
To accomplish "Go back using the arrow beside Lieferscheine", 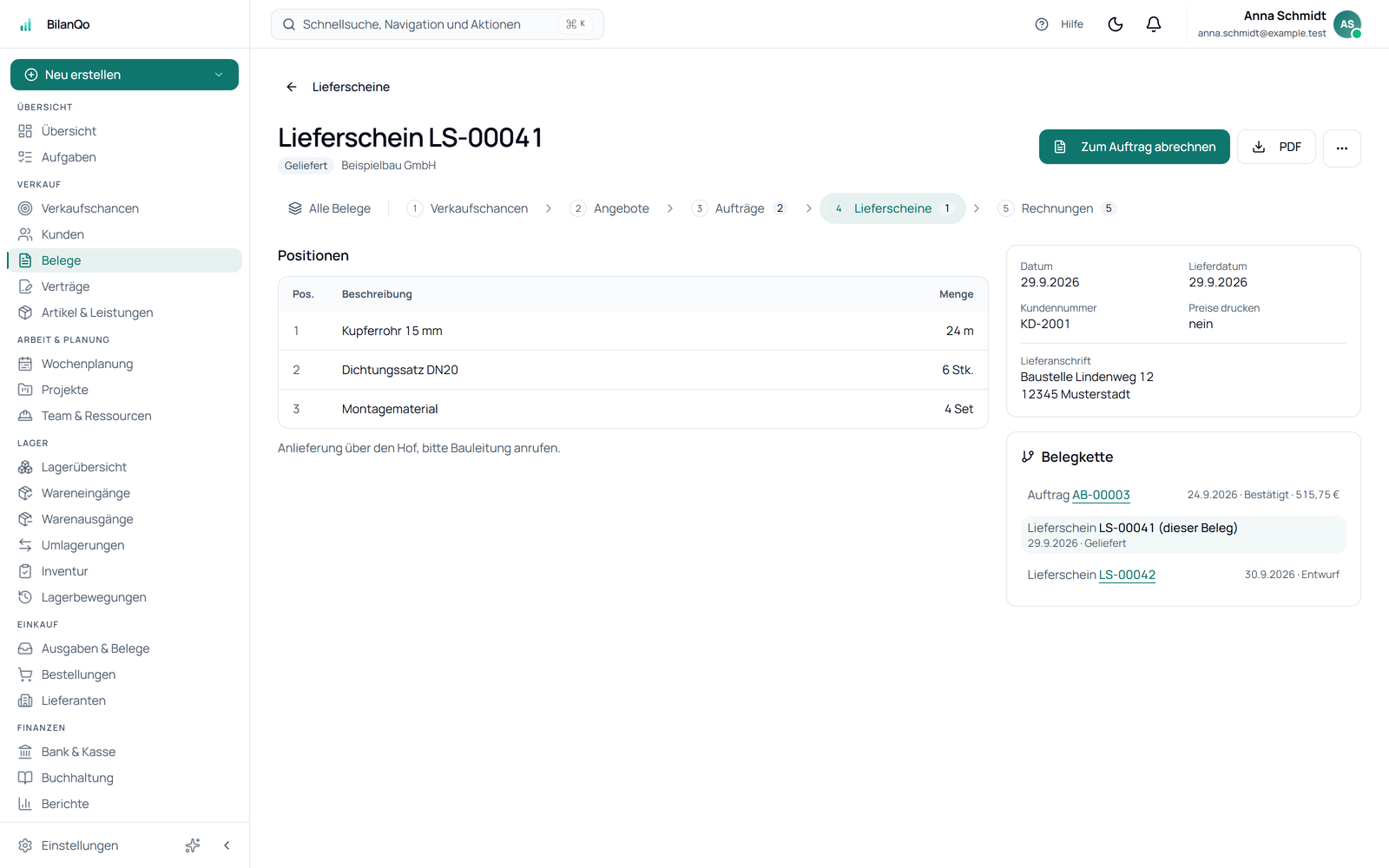I will [x=292, y=87].
